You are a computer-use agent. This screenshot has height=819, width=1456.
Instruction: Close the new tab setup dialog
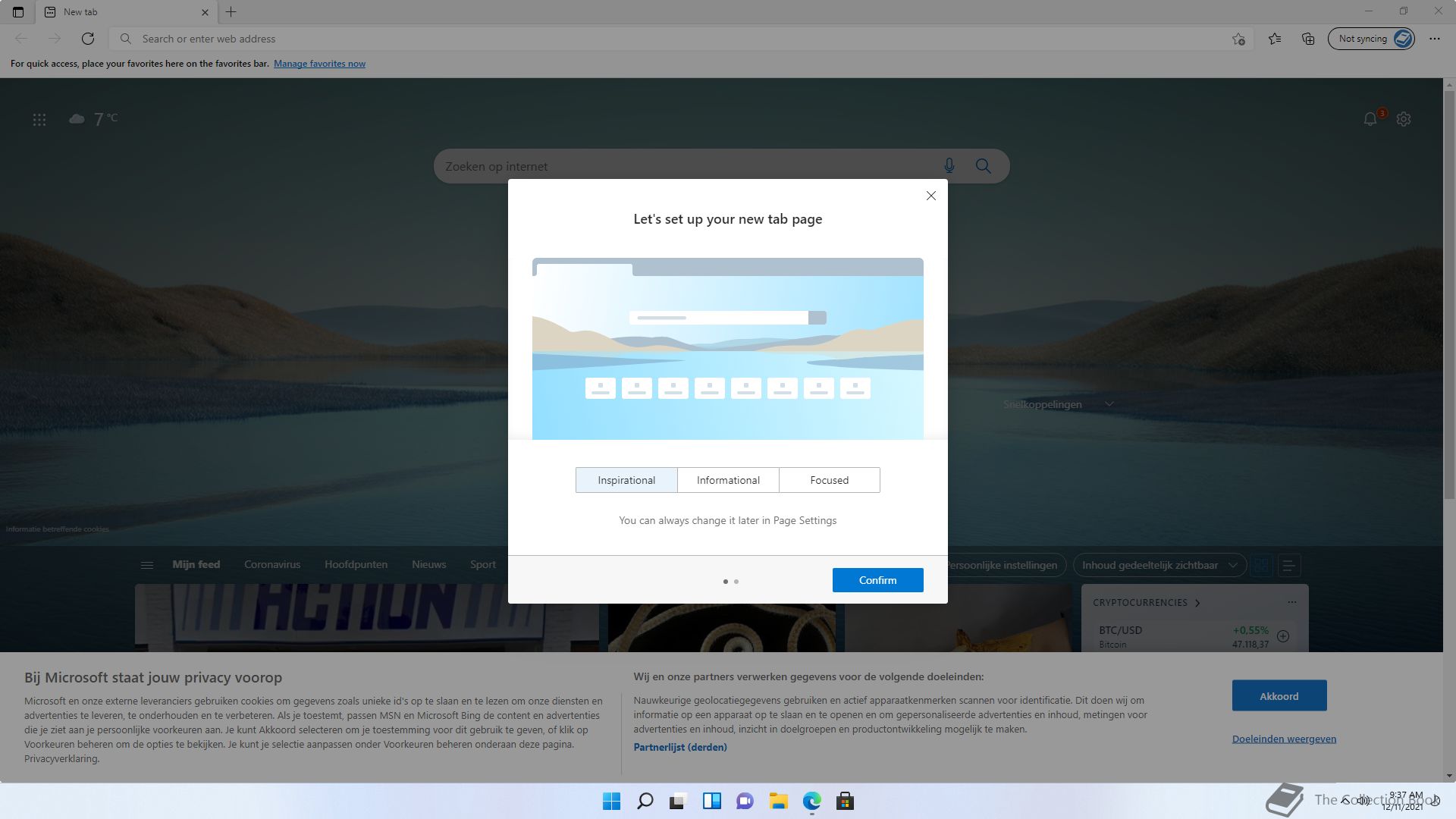(x=931, y=196)
